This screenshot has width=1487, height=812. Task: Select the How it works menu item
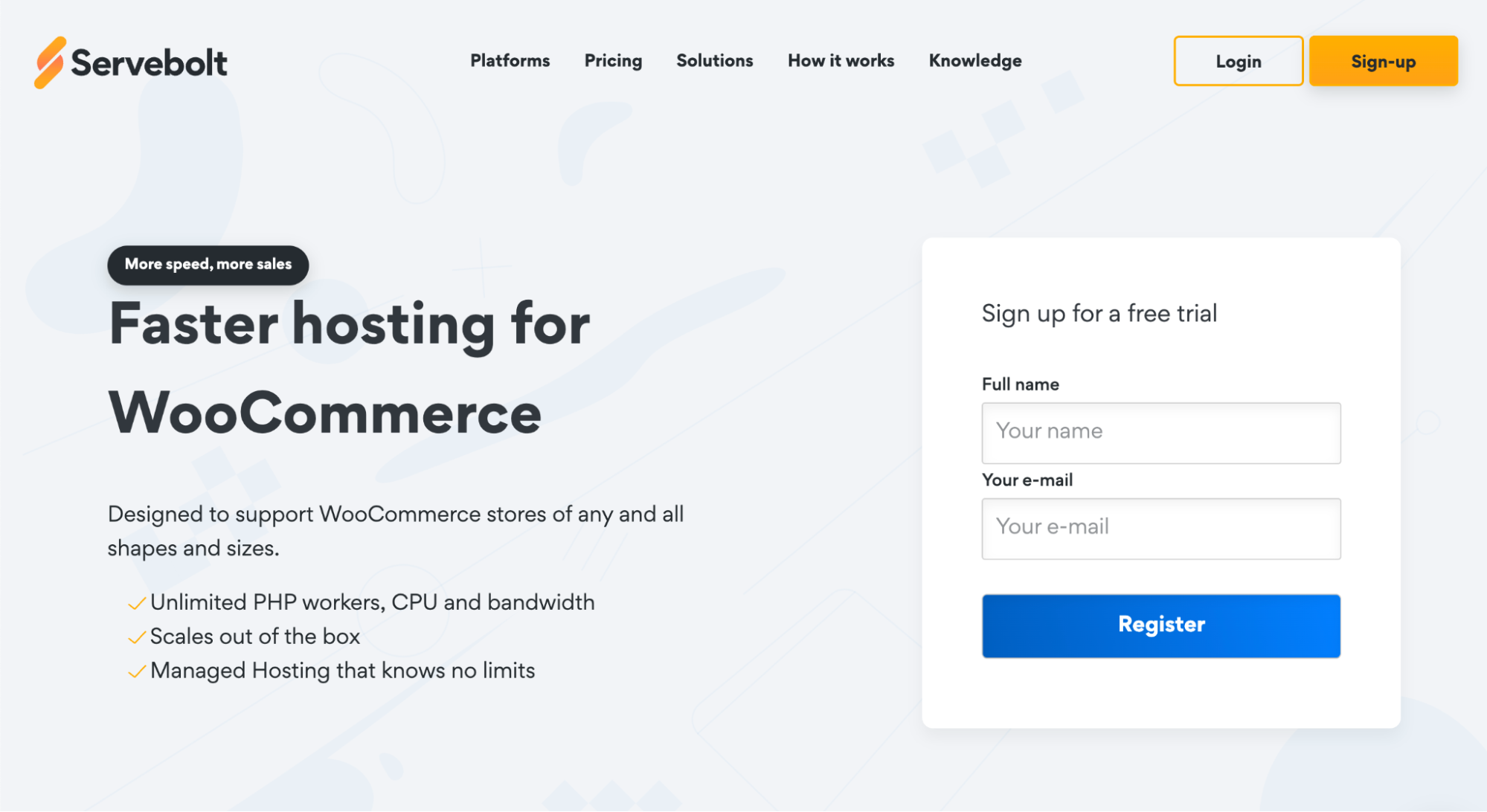click(x=840, y=61)
